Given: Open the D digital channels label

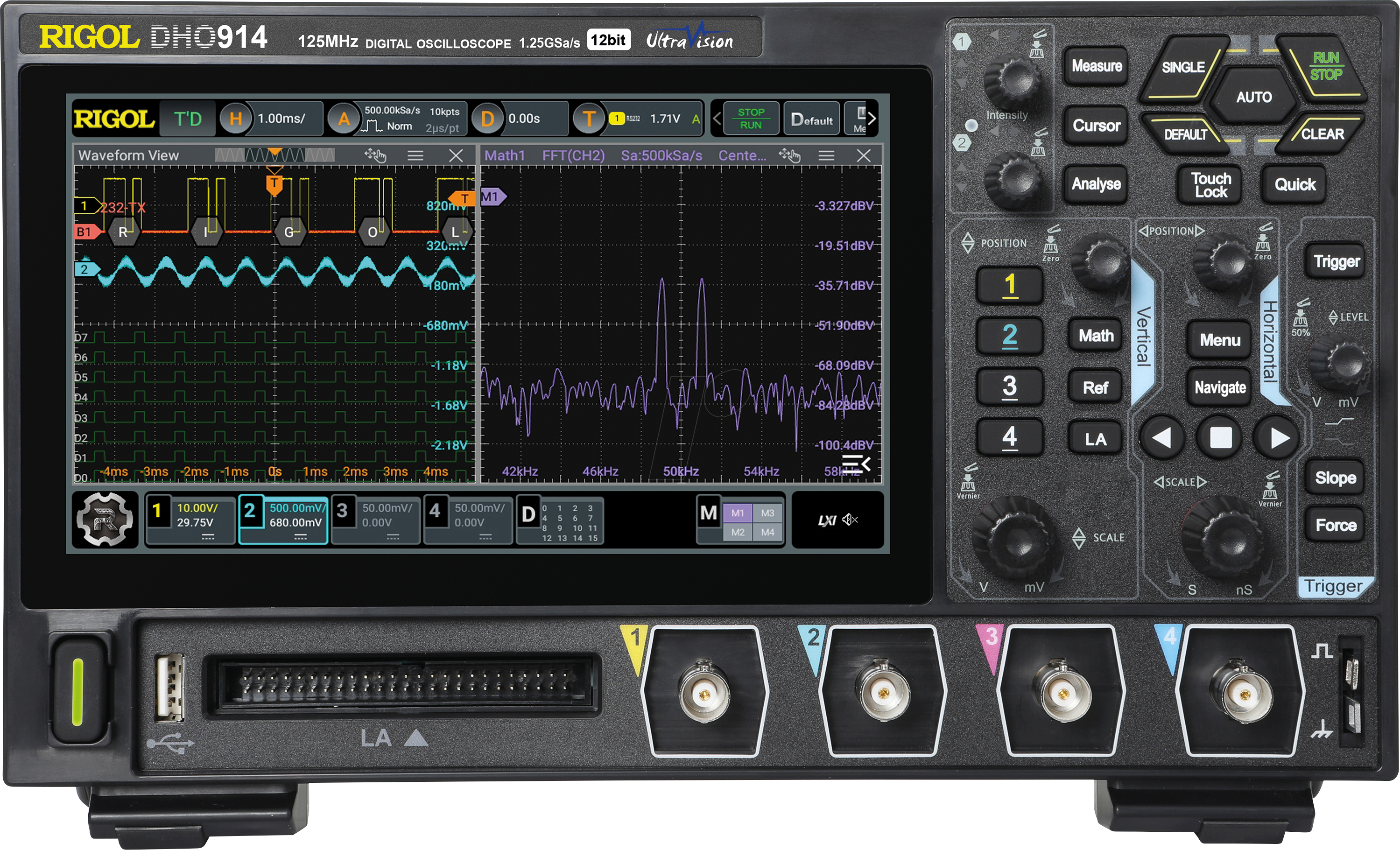Looking at the screenshot, I should [x=559, y=520].
